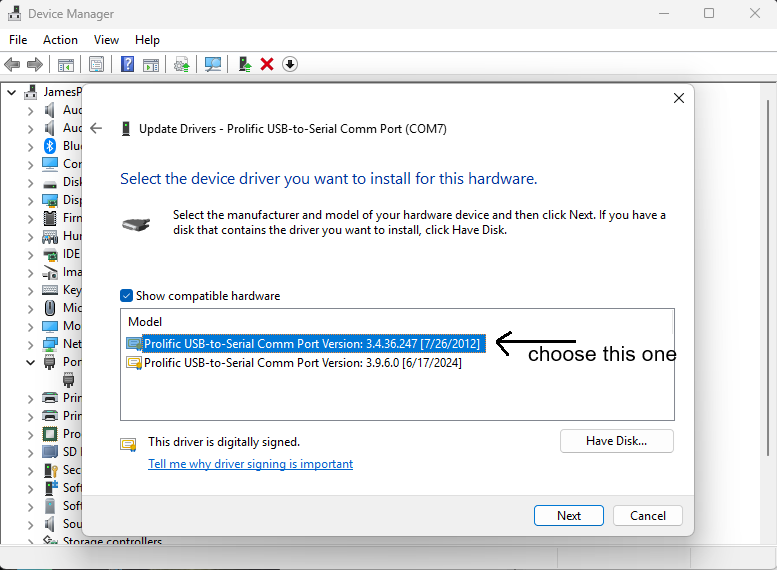
Task: Click the Human Interface Devices category icon
Action: point(50,236)
